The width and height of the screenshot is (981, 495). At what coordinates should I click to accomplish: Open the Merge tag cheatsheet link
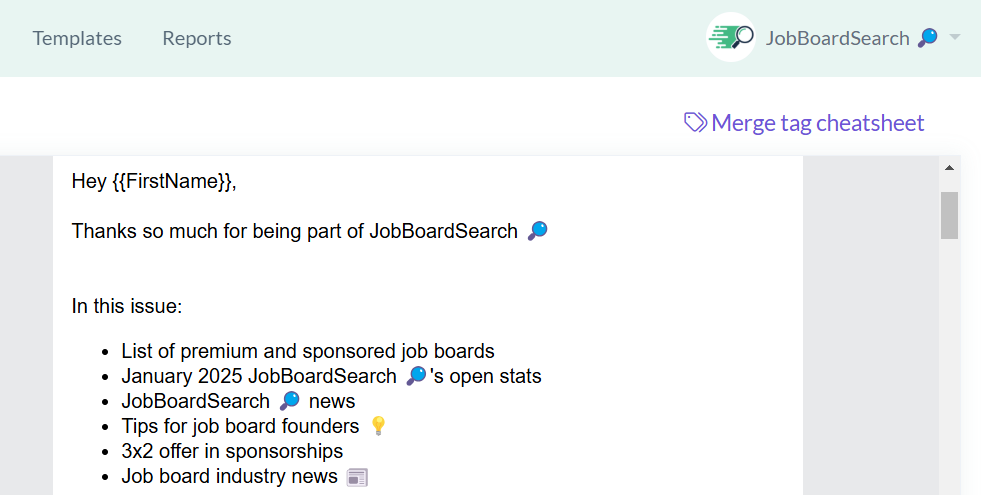pyautogui.click(x=817, y=123)
